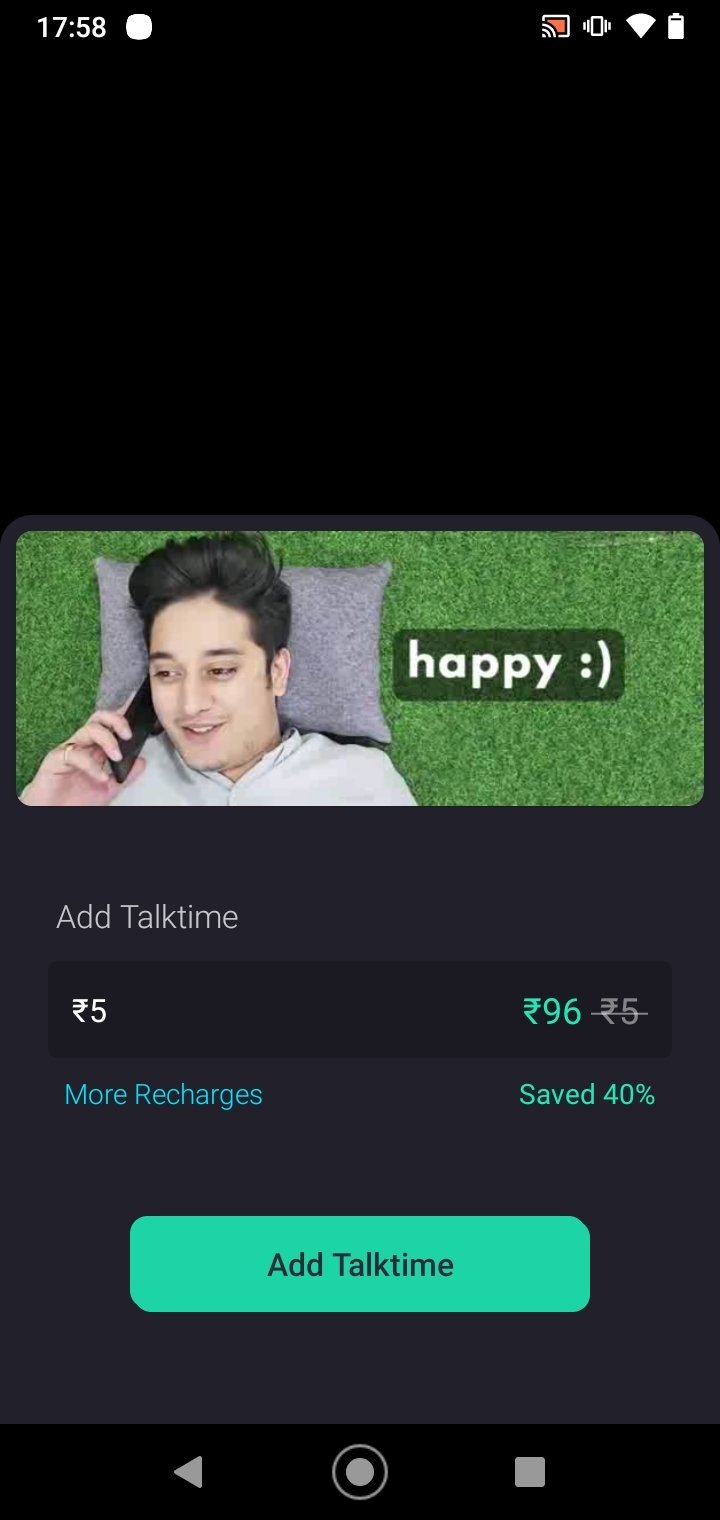The height and width of the screenshot is (1520, 720).
Task: Tap the battery status icon
Action: click(x=676, y=27)
